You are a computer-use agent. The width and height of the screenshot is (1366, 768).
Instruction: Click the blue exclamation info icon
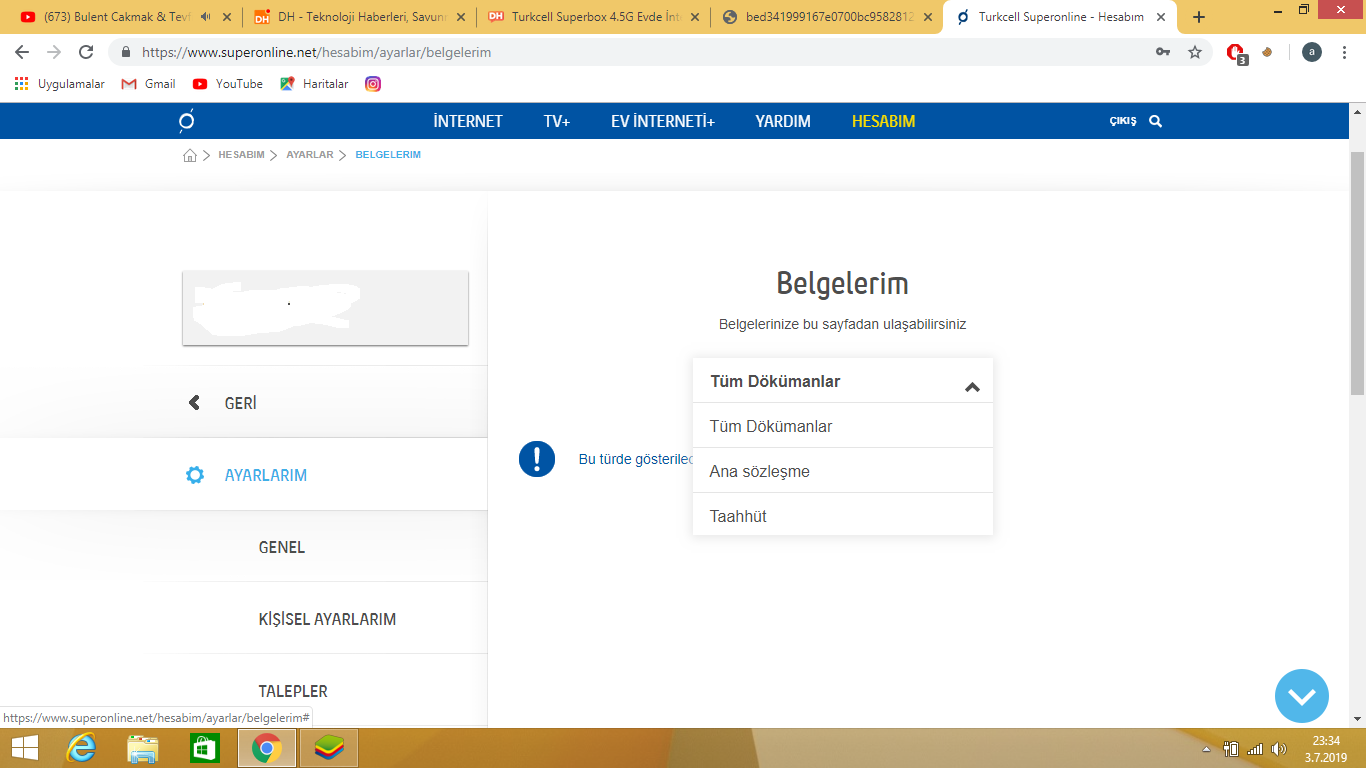537,459
